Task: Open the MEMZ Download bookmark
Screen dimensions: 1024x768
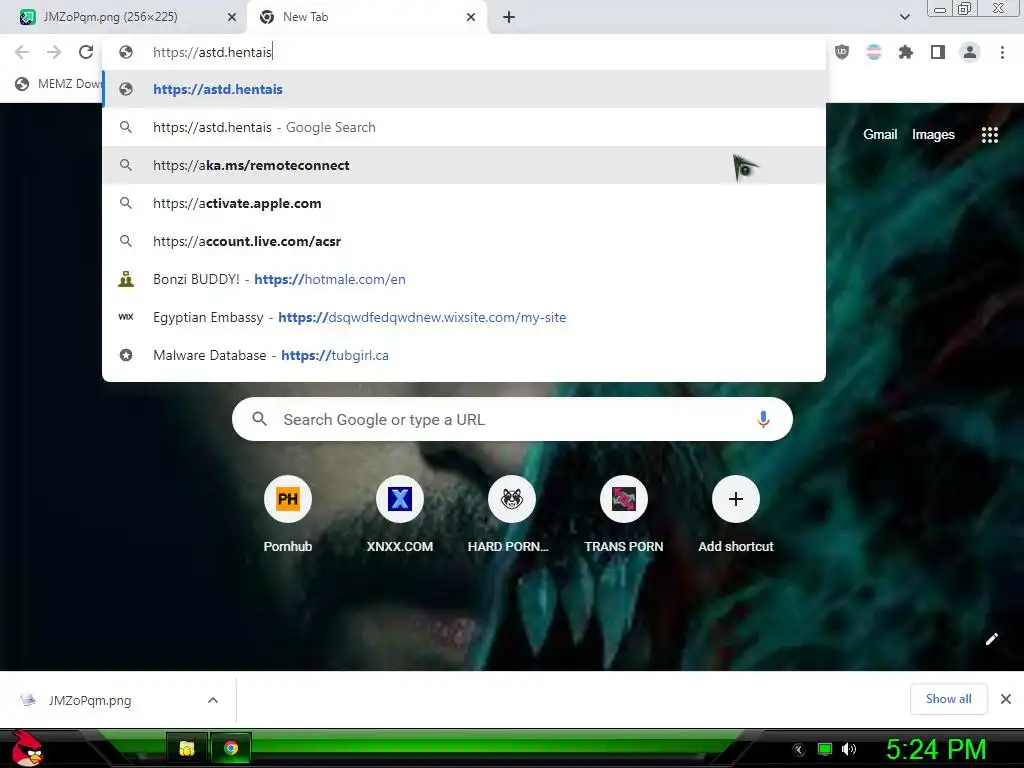Action: tap(59, 84)
